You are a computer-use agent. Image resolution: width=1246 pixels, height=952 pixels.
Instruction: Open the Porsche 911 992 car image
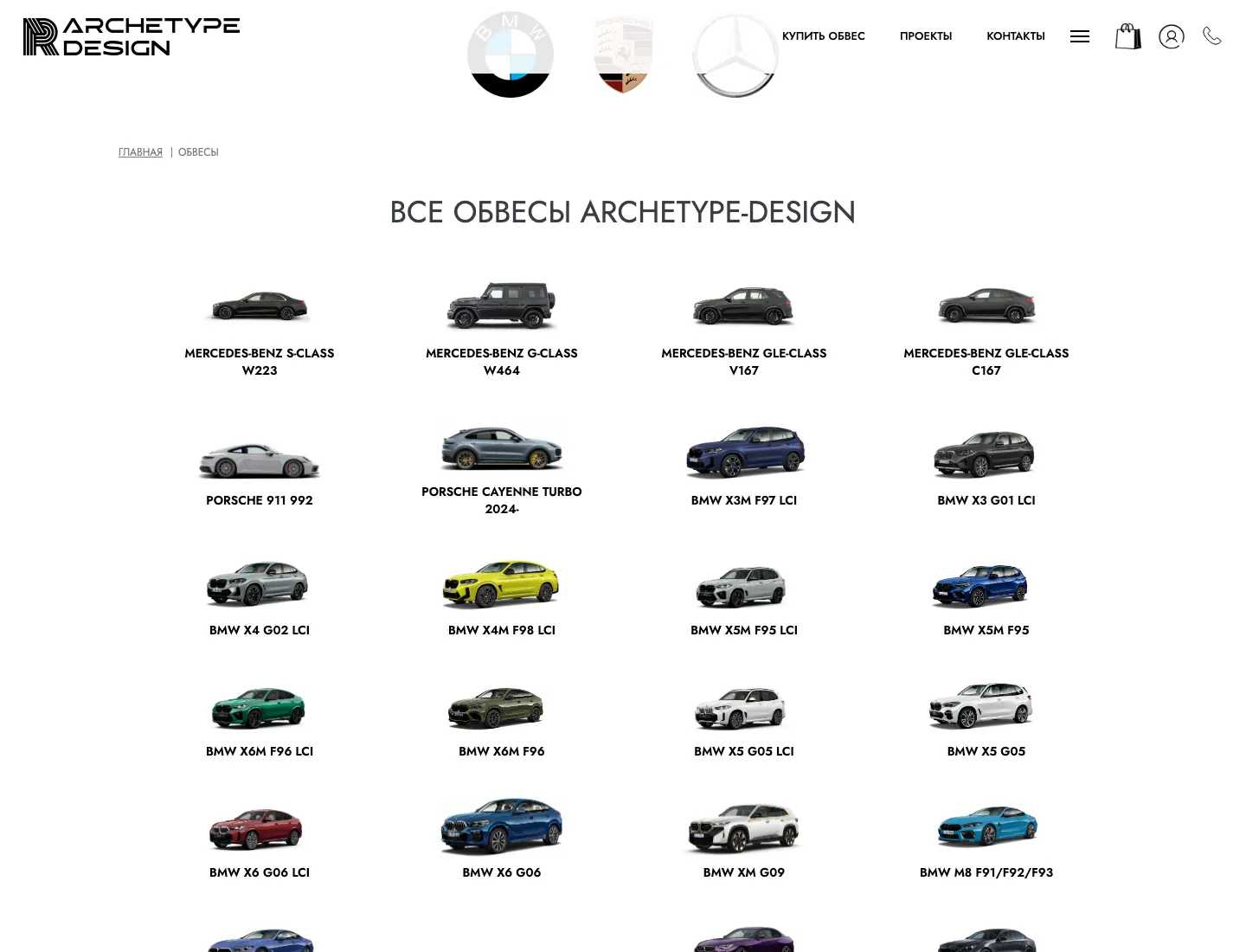click(260, 460)
